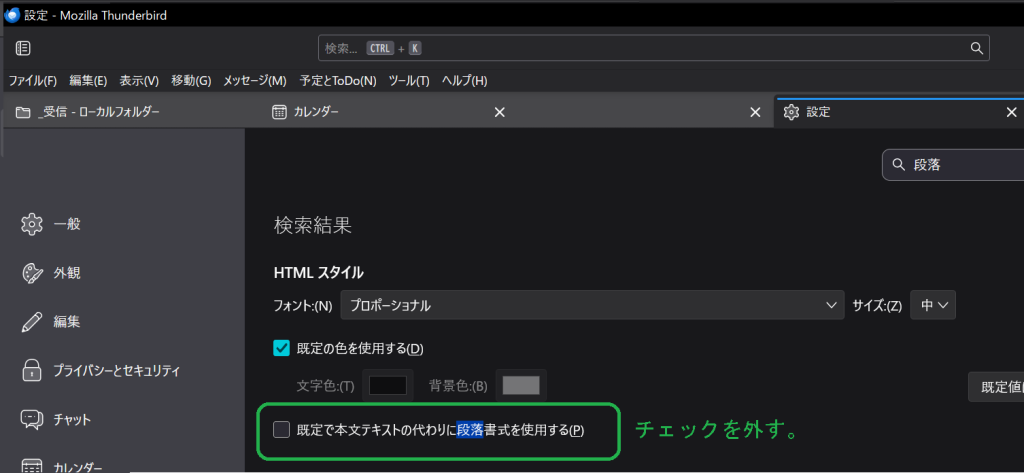The image size is (1024, 473).
Task: Switch to the 受信 - ローカルフォルダー tab
Action: coord(100,112)
